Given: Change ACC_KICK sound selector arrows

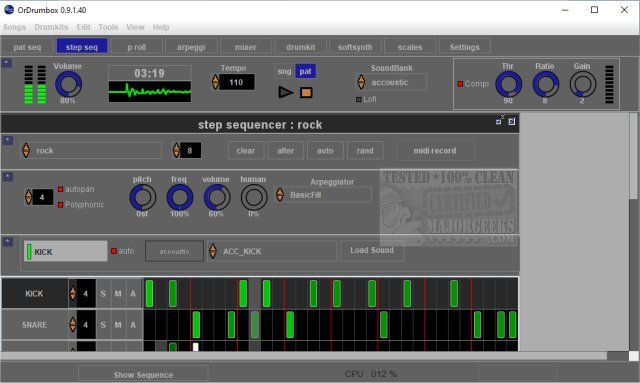Looking at the screenshot, I should point(213,251).
